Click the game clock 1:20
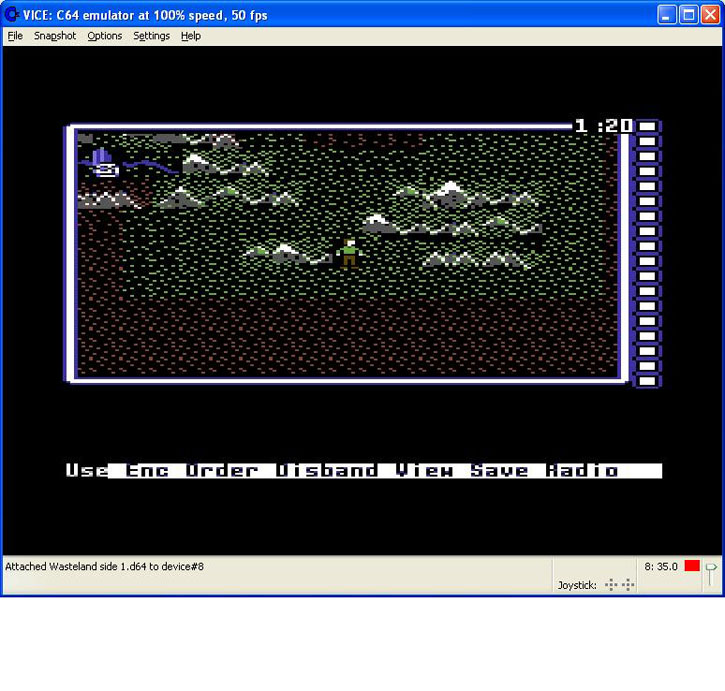 (x=603, y=125)
